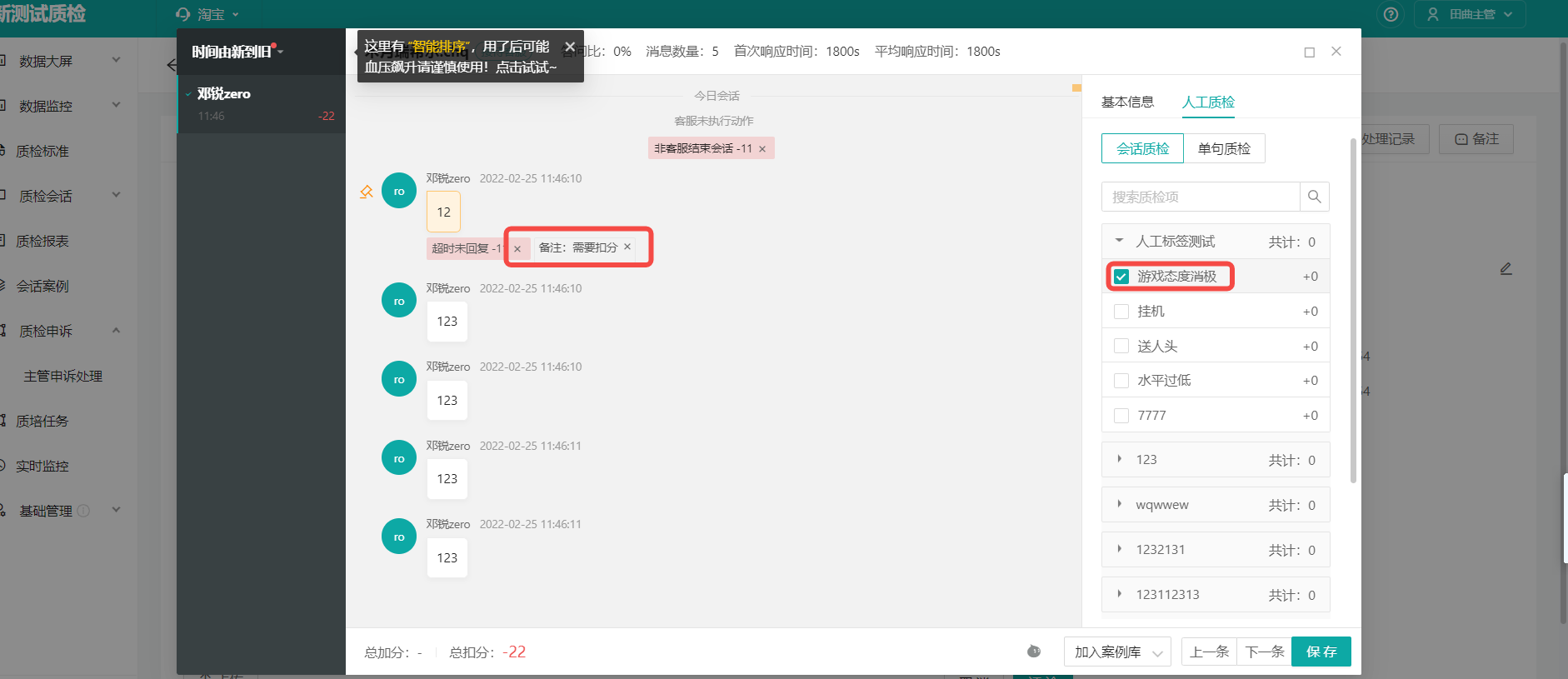The image size is (1568, 679).
Task: Collapse the 人工标签测试 group
Action: pos(1119,240)
